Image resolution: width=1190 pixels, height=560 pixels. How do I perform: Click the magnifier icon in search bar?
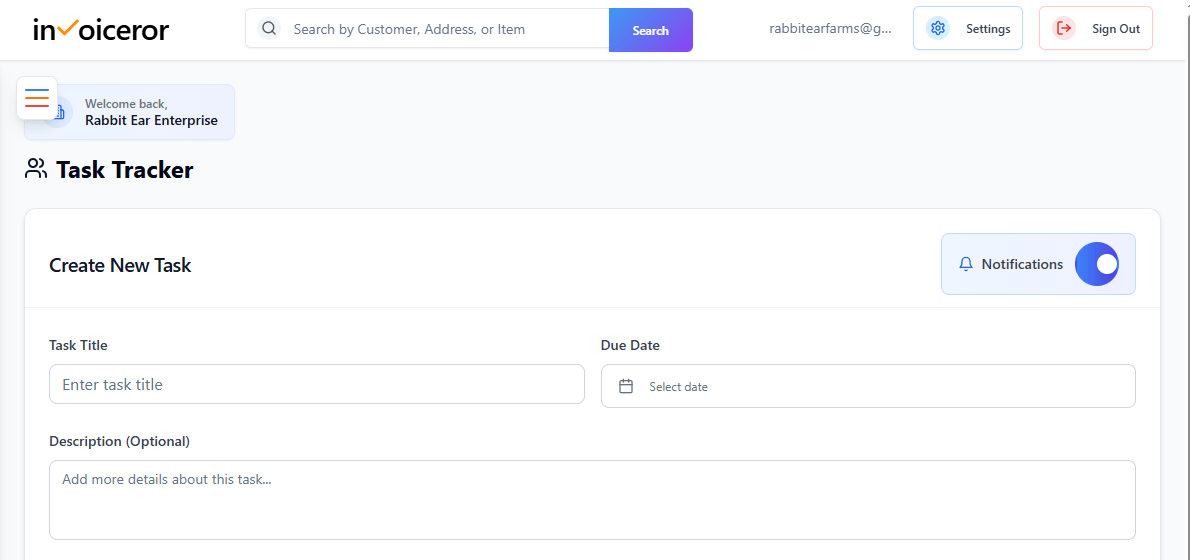(269, 29)
